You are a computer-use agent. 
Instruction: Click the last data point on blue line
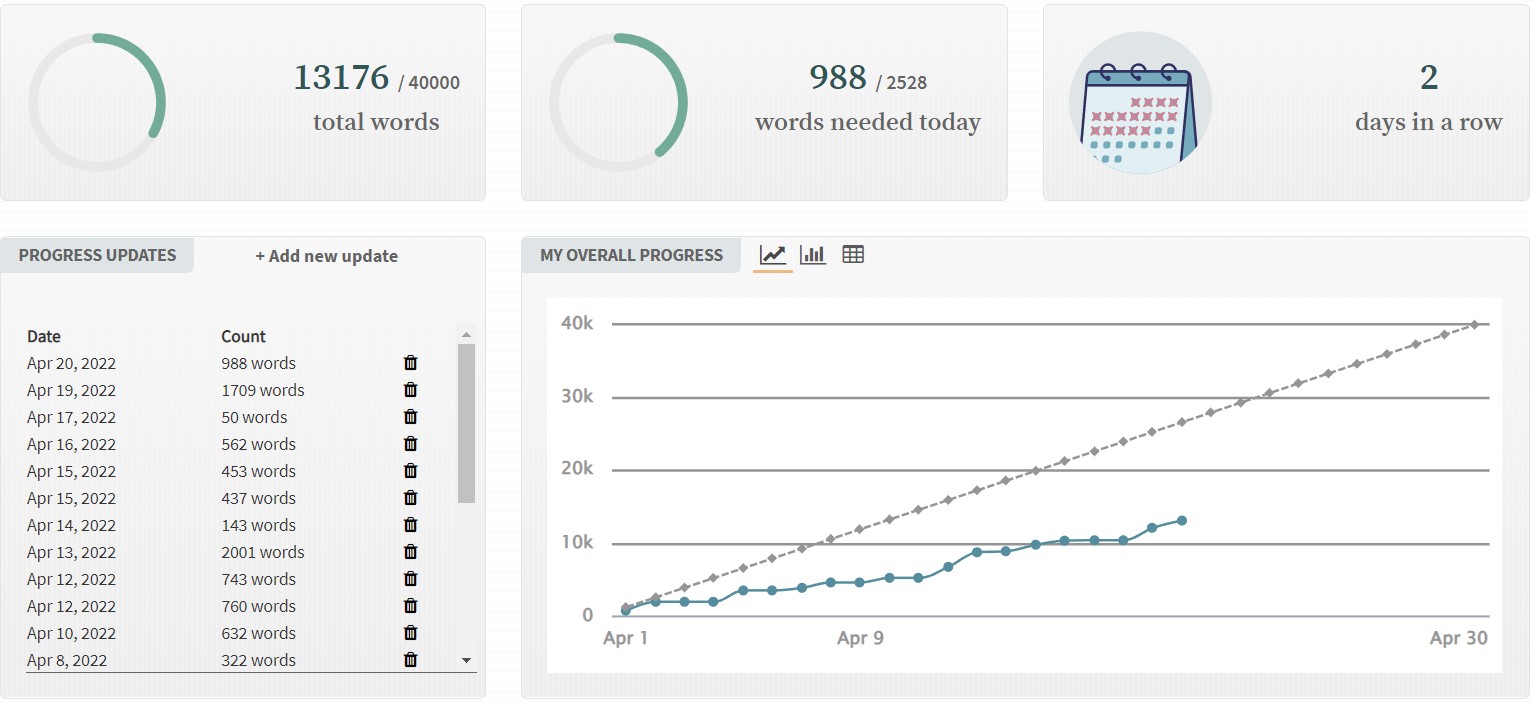[x=1182, y=520]
